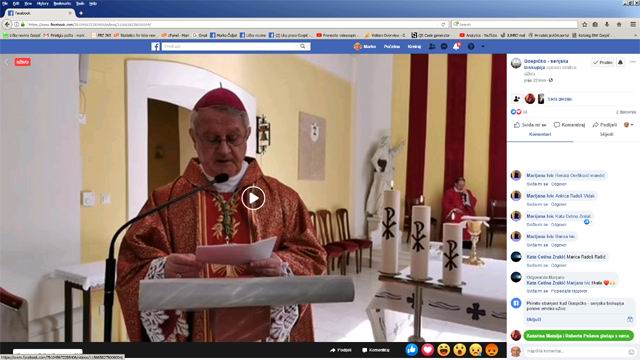Open the three-dots post options menu
Viewport: 640px width, 360px height.
click(x=633, y=62)
